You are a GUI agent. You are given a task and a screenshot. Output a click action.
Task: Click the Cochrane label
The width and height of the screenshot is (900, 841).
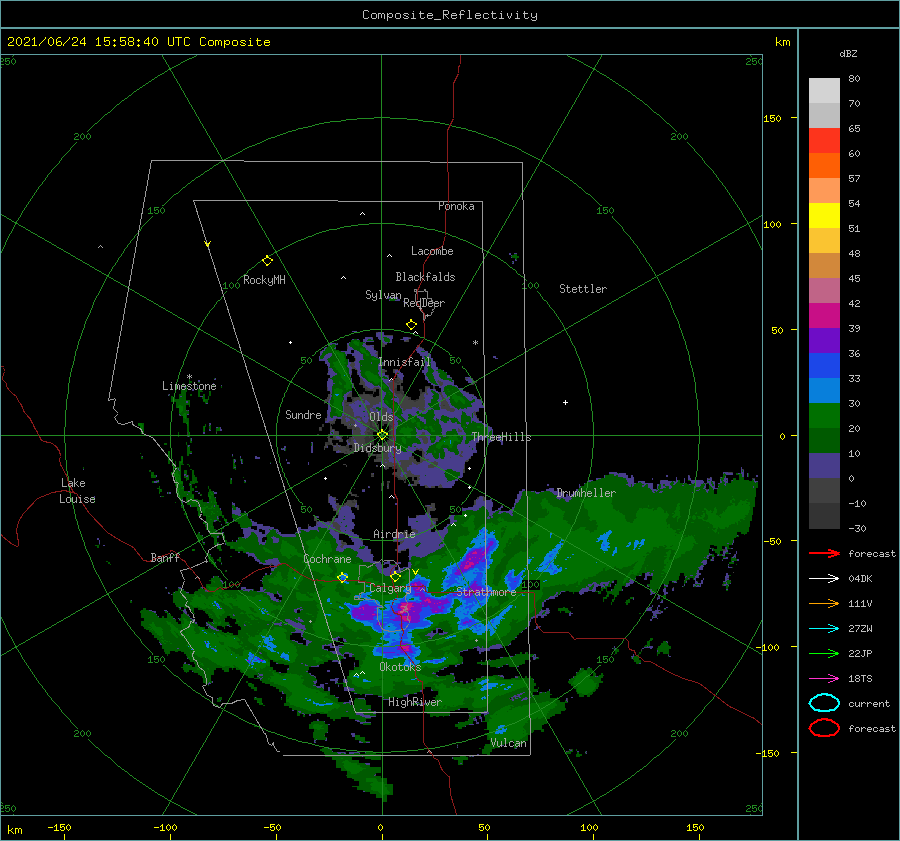tap(327, 559)
